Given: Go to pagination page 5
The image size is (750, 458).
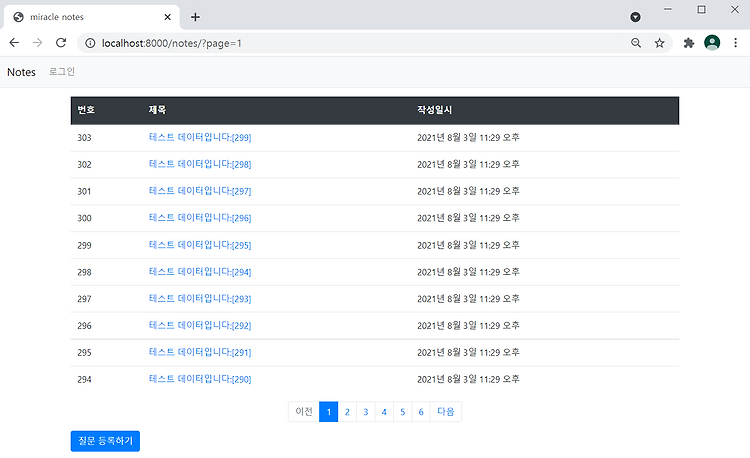Looking at the screenshot, I should click(402, 412).
